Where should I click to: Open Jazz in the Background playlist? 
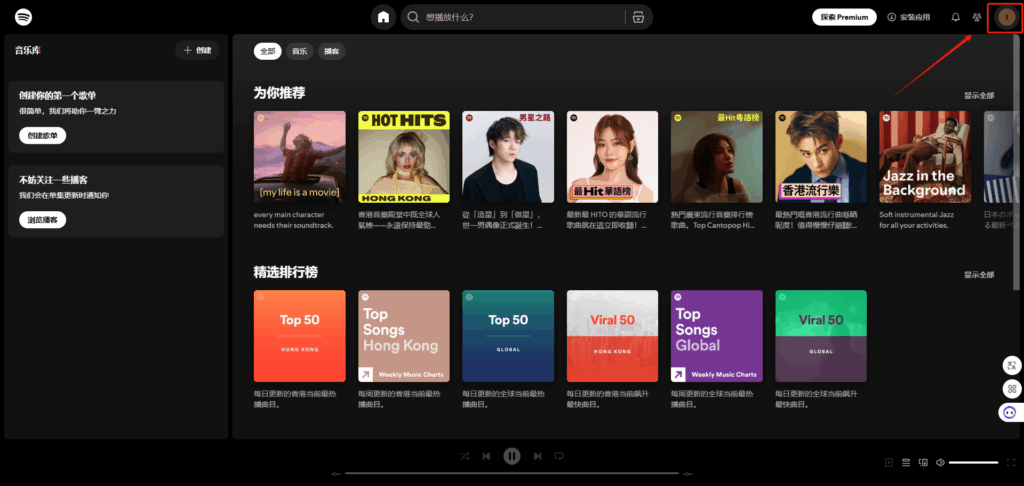pos(925,157)
